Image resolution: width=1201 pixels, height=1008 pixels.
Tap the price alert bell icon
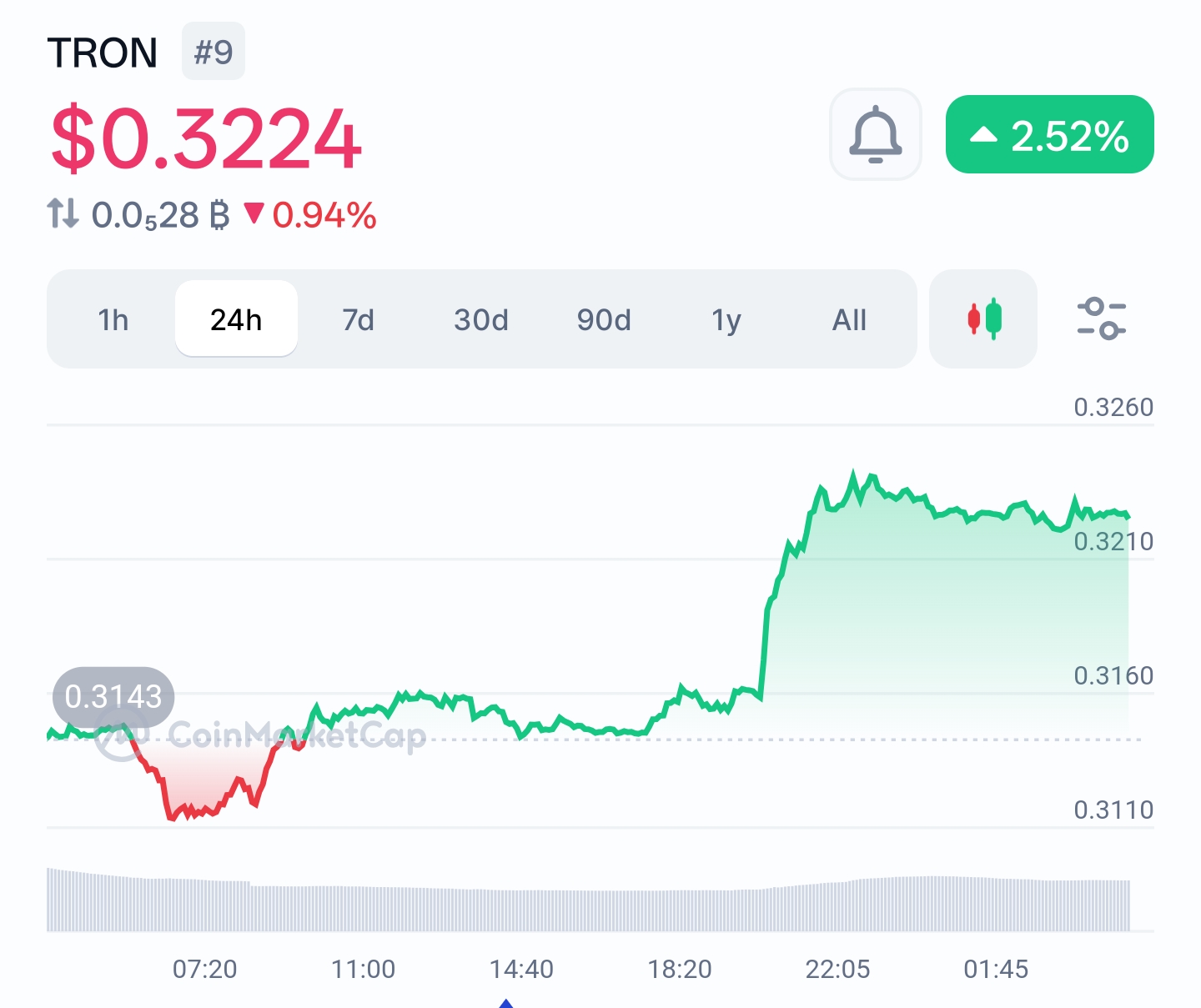(875, 134)
